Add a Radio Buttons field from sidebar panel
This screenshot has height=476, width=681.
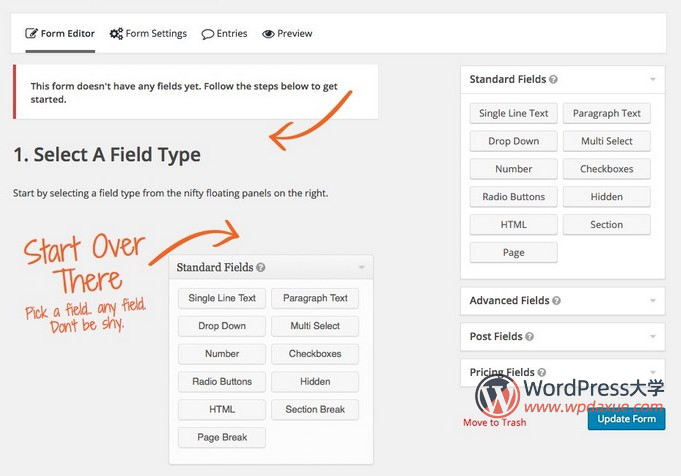(513, 197)
